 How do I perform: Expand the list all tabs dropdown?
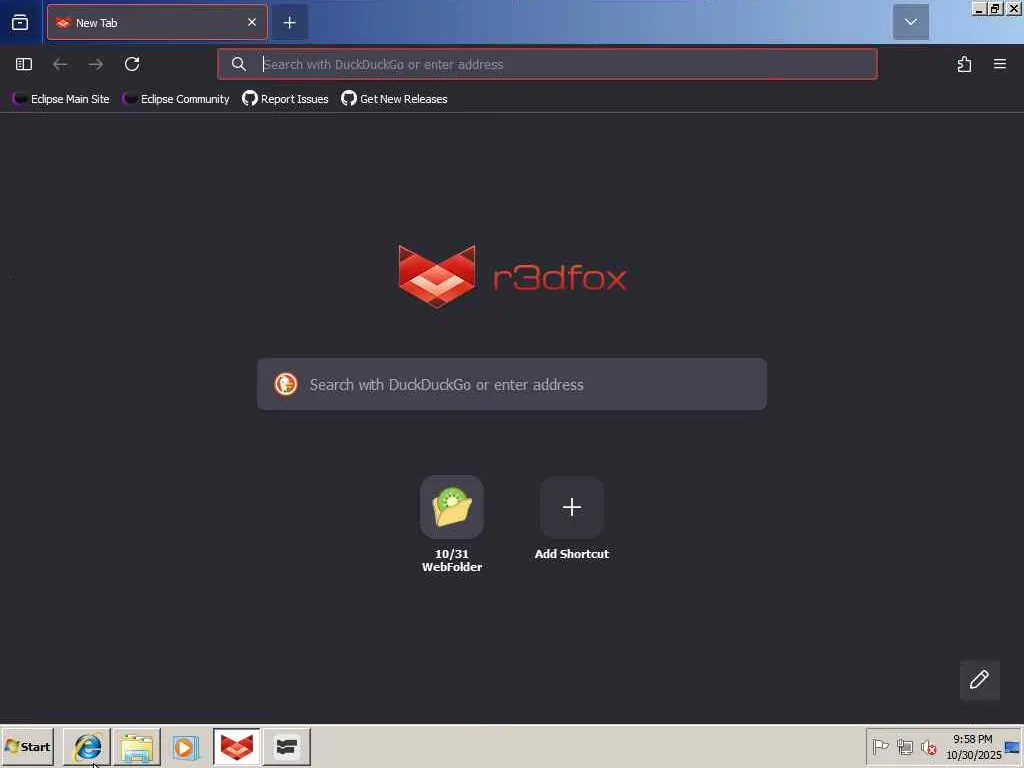910,22
